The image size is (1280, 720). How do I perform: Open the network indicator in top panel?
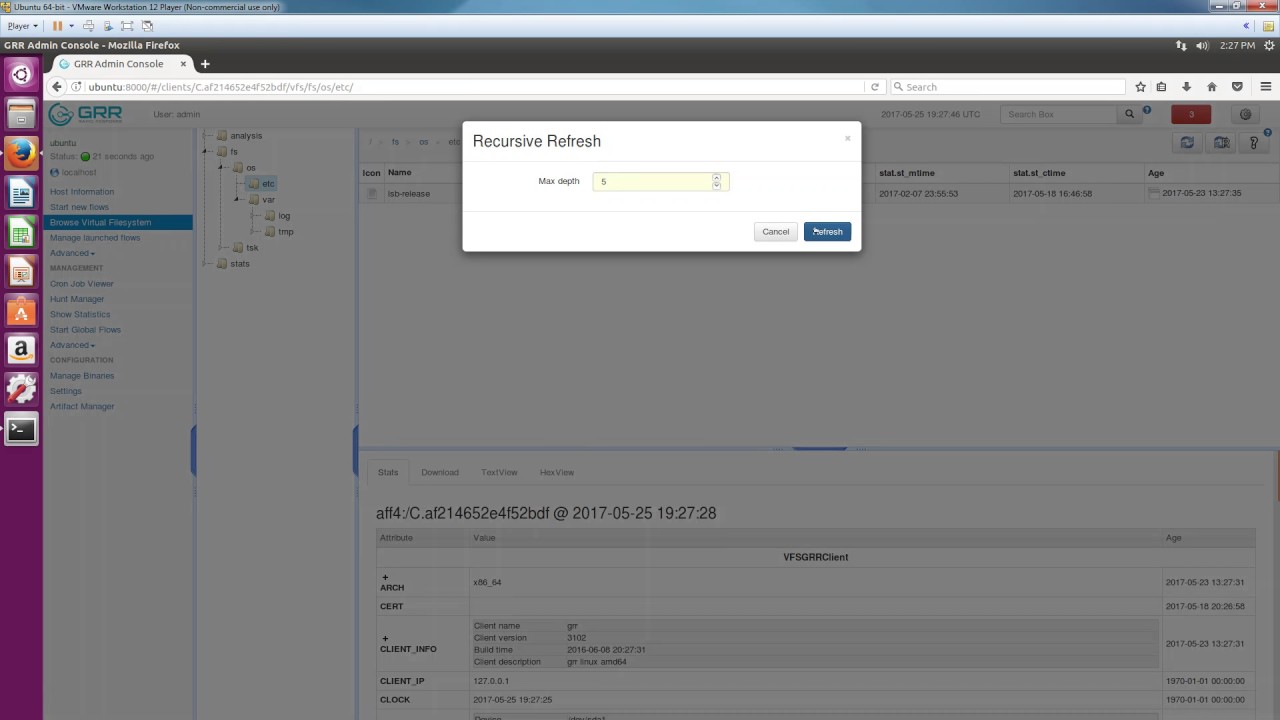point(1181,45)
